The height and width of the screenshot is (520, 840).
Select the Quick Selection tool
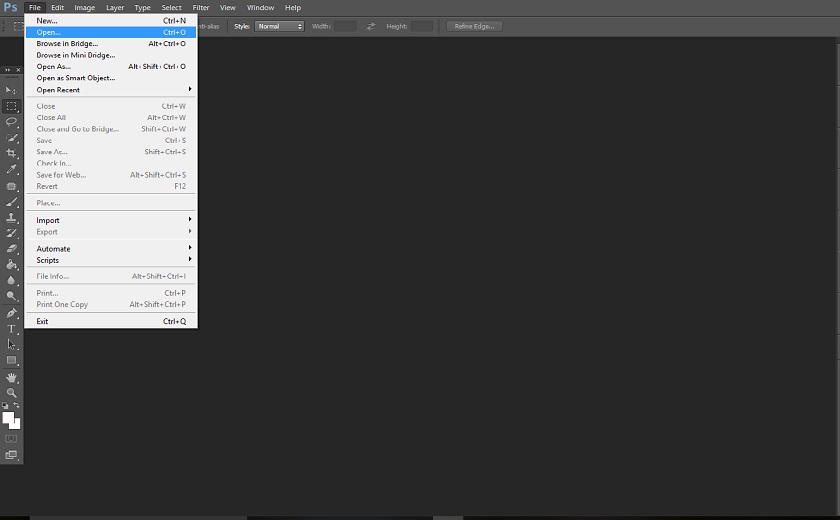point(11,138)
